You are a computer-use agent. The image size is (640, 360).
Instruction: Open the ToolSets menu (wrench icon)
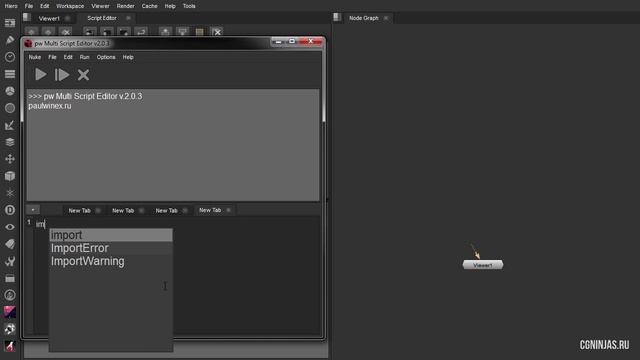(x=10, y=261)
